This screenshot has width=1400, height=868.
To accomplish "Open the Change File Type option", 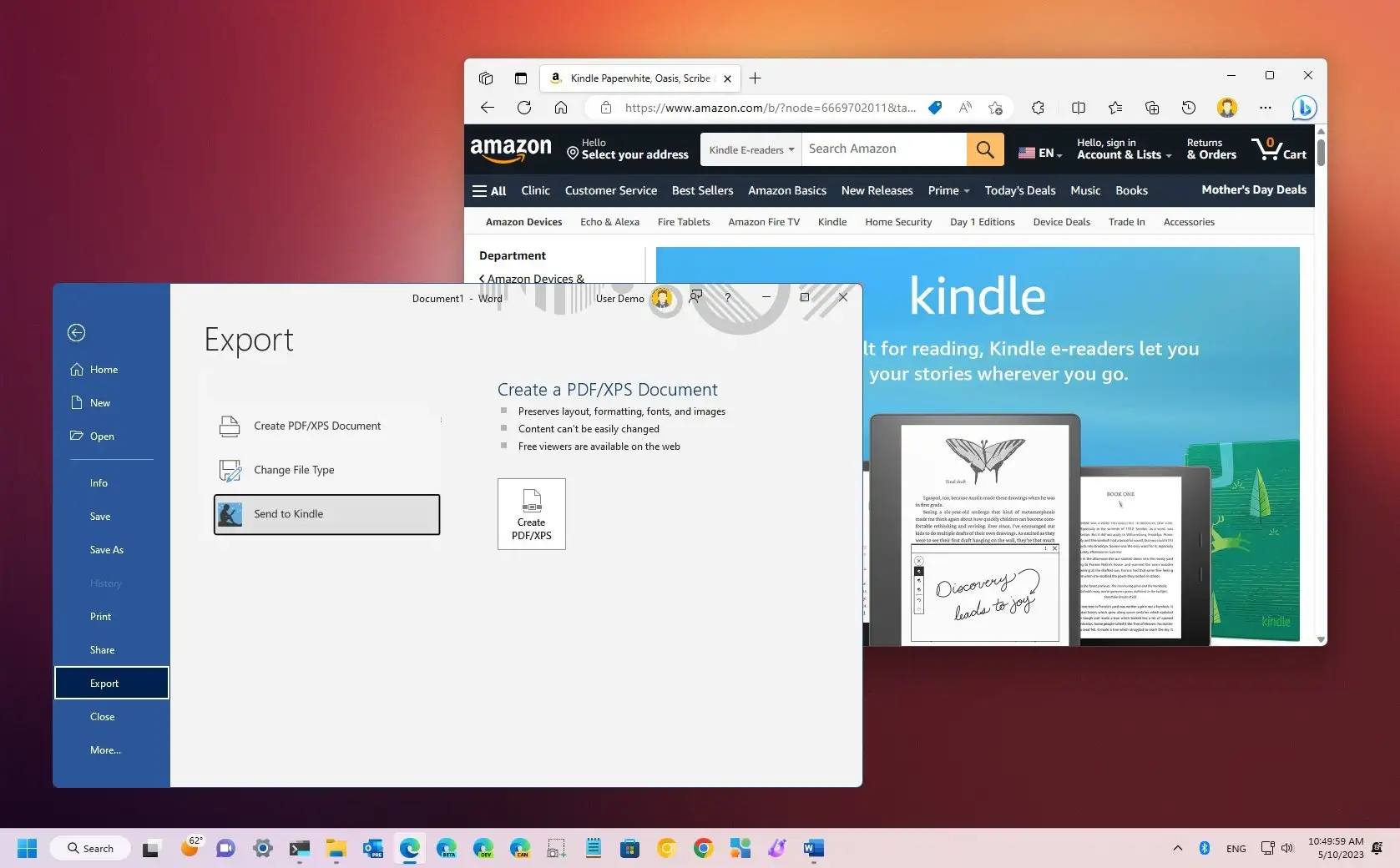I will tap(294, 470).
